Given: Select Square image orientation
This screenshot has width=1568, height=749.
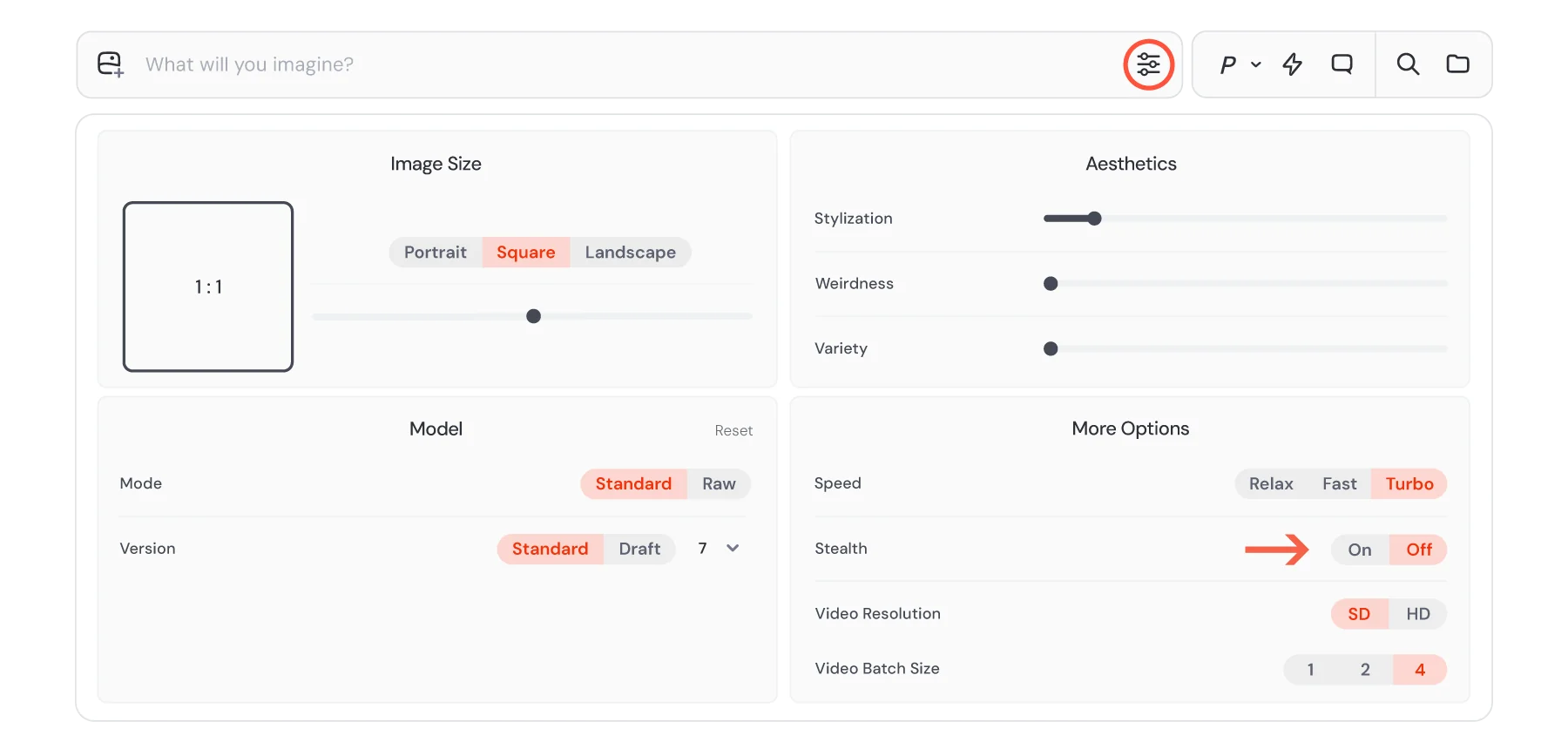Looking at the screenshot, I should point(526,253).
